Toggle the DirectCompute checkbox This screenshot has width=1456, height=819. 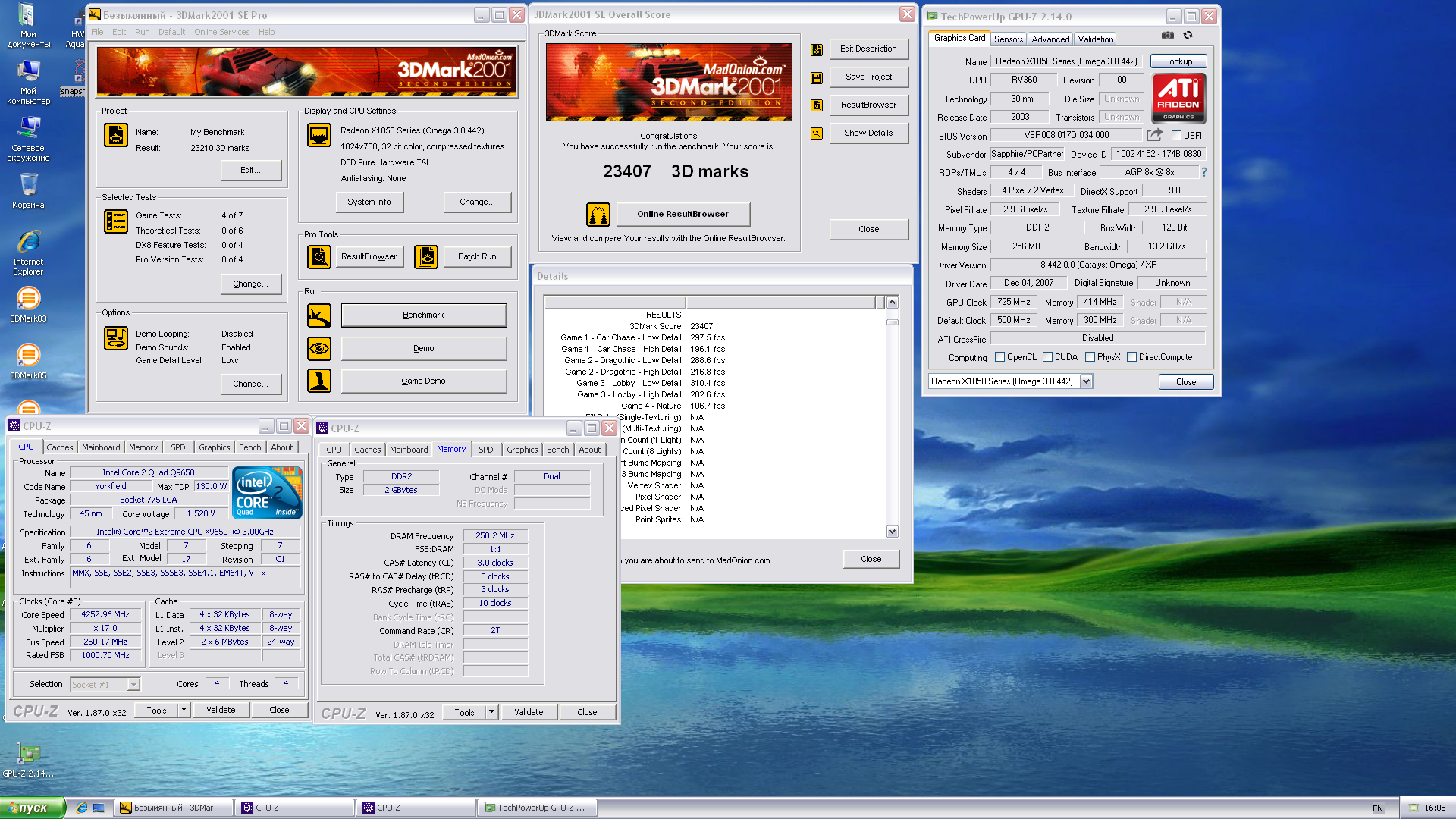[1131, 357]
